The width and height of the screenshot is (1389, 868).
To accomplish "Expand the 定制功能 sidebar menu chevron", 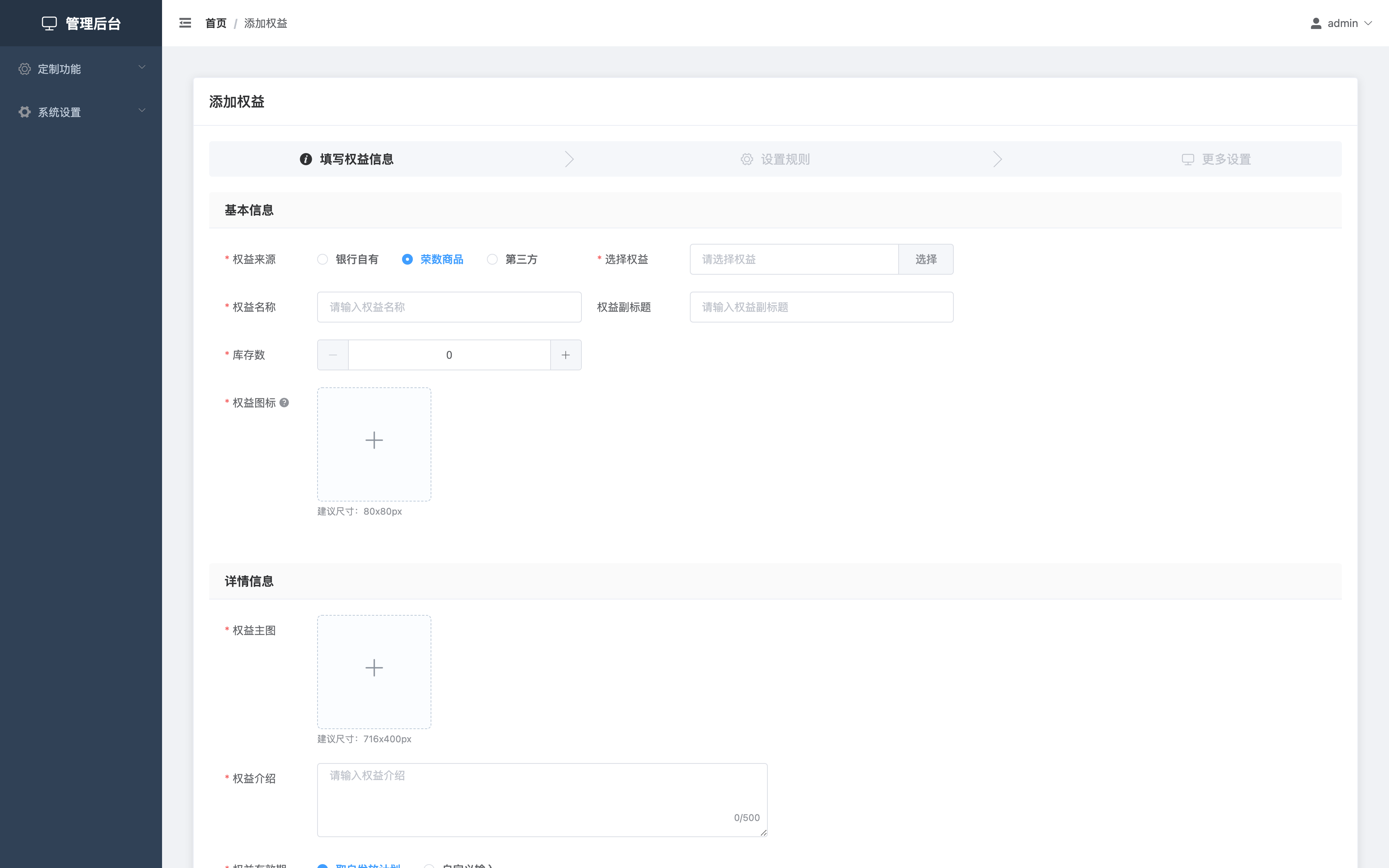I will (x=142, y=67).
